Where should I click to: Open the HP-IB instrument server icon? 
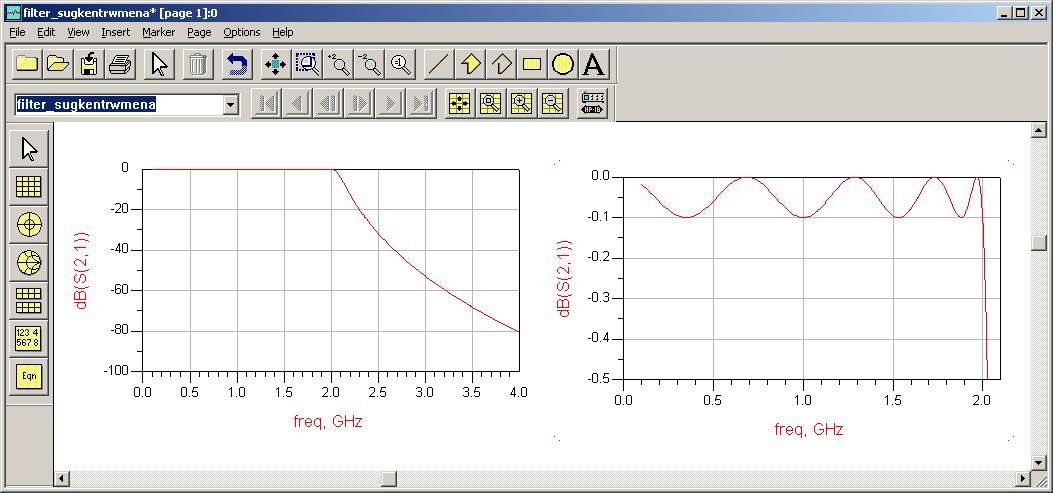click(x=592, y=104)
